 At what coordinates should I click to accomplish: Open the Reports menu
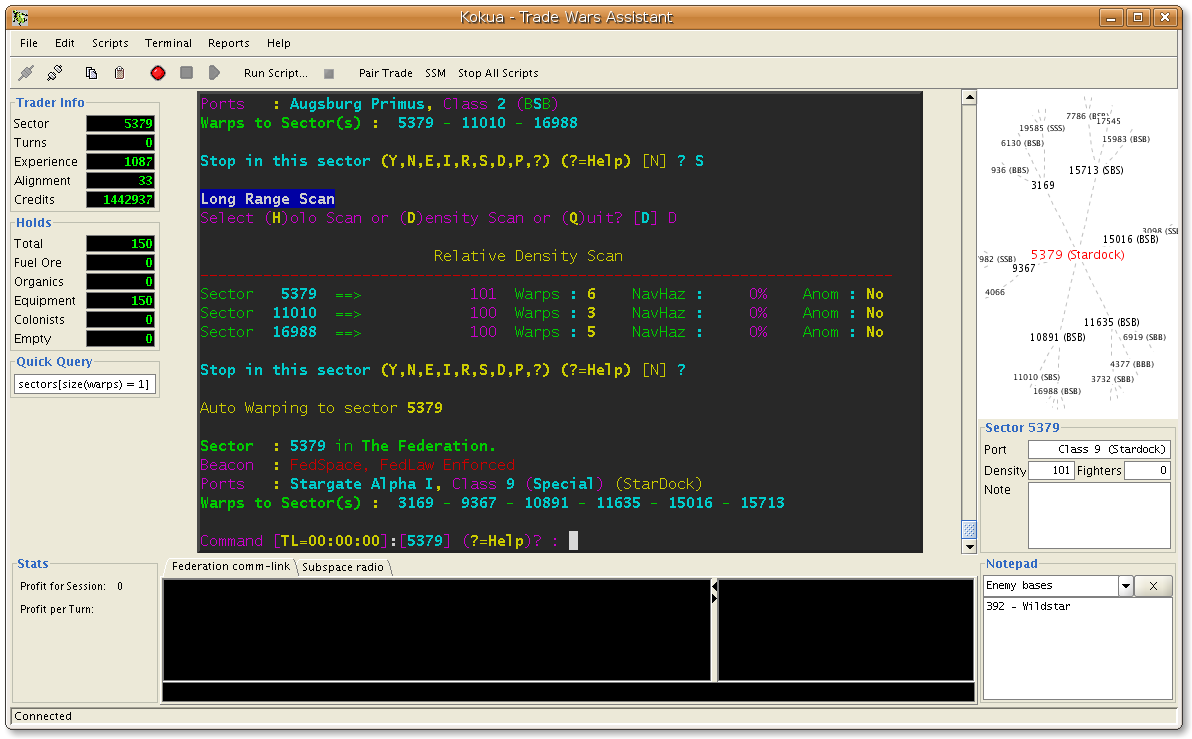[228, 43]
